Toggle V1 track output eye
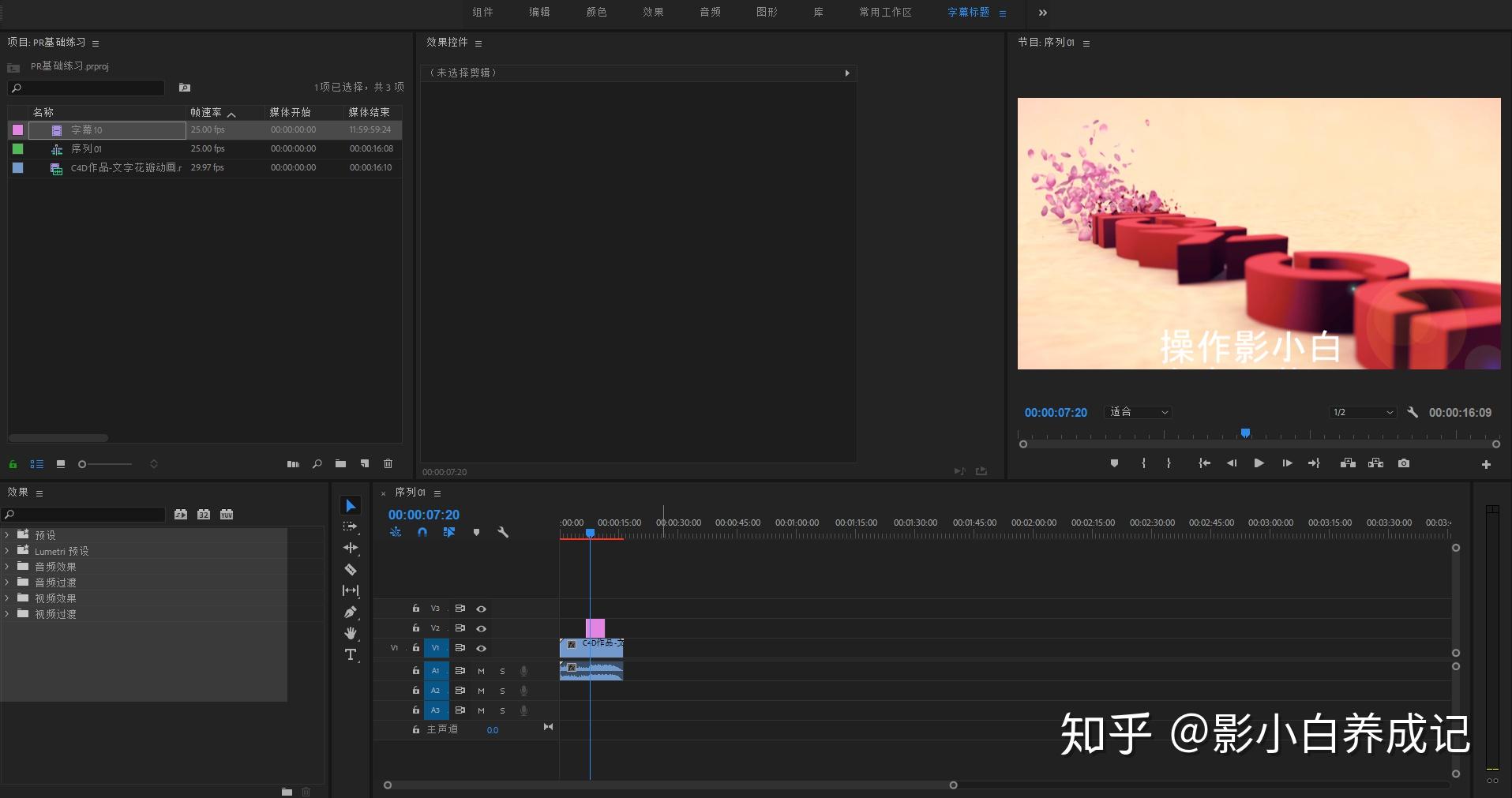This screenshot has height=798, width=1512. pyautogui.click(x=481, y=648)
